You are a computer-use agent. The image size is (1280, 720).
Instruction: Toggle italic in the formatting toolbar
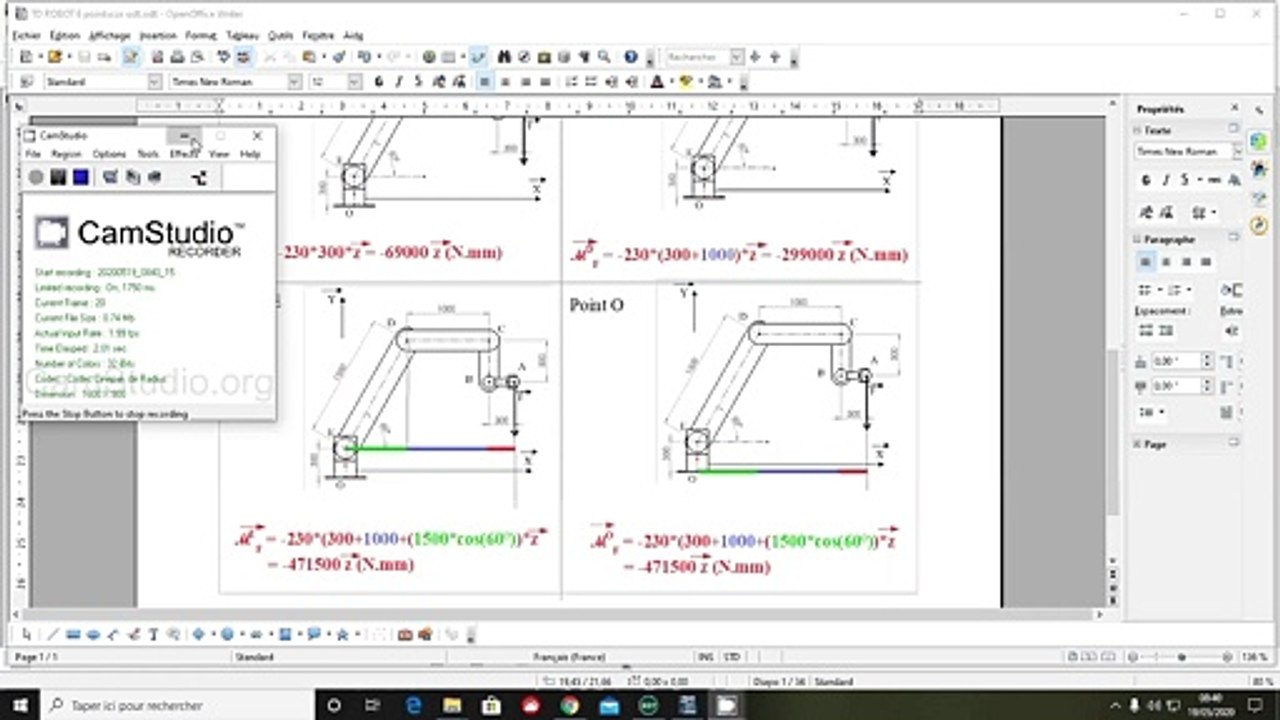coord(398,82)
